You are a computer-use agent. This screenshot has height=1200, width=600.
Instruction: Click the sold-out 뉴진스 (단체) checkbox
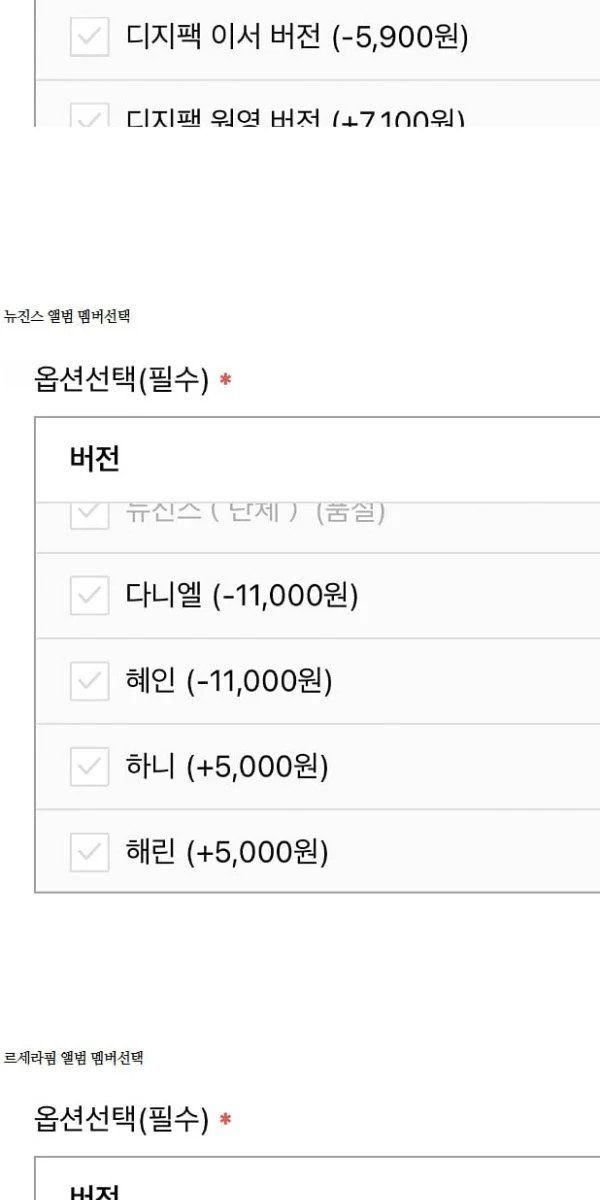click(x=89, y=514)
